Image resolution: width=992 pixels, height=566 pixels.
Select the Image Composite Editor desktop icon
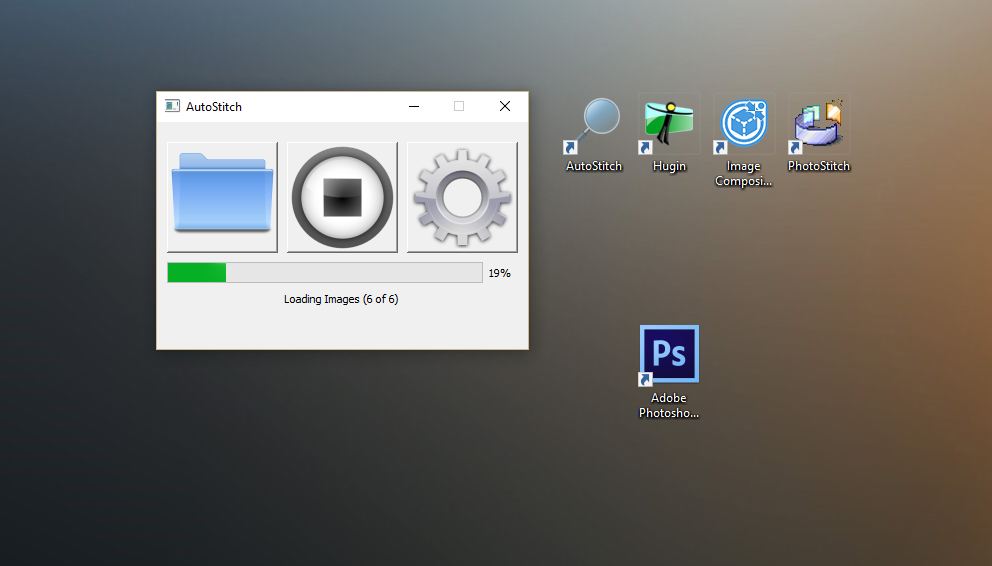(x=743, y=125)
